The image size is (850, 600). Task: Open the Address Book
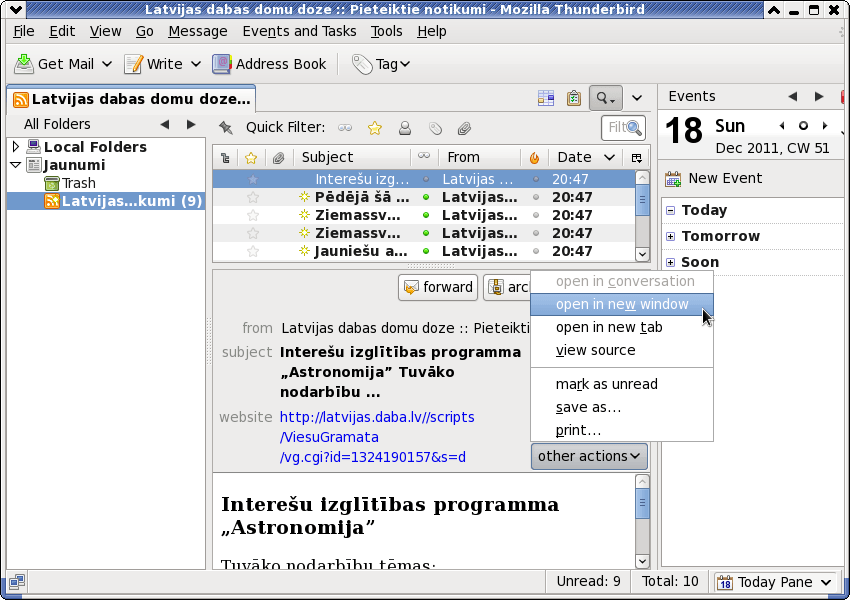pyautogui.click(x=269, y=64)
